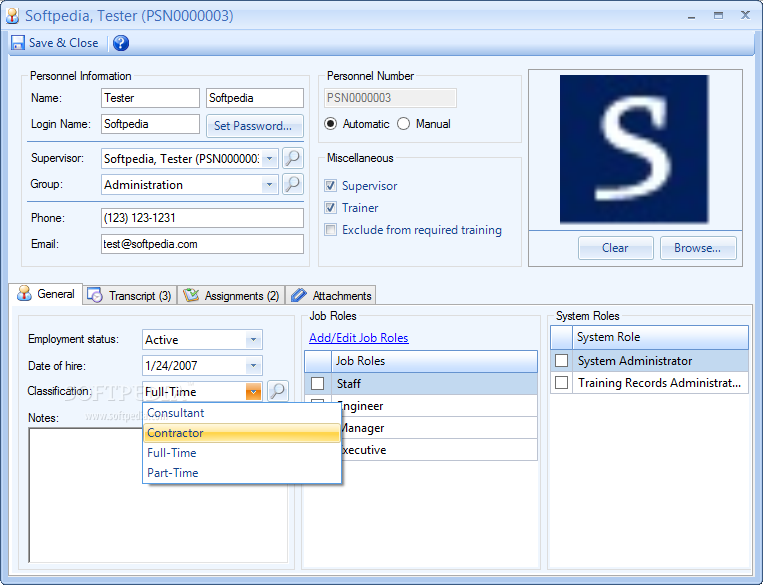Select the Staff row label
The height and width of the screenshot is (585, 763).
(x=348, y=384)
